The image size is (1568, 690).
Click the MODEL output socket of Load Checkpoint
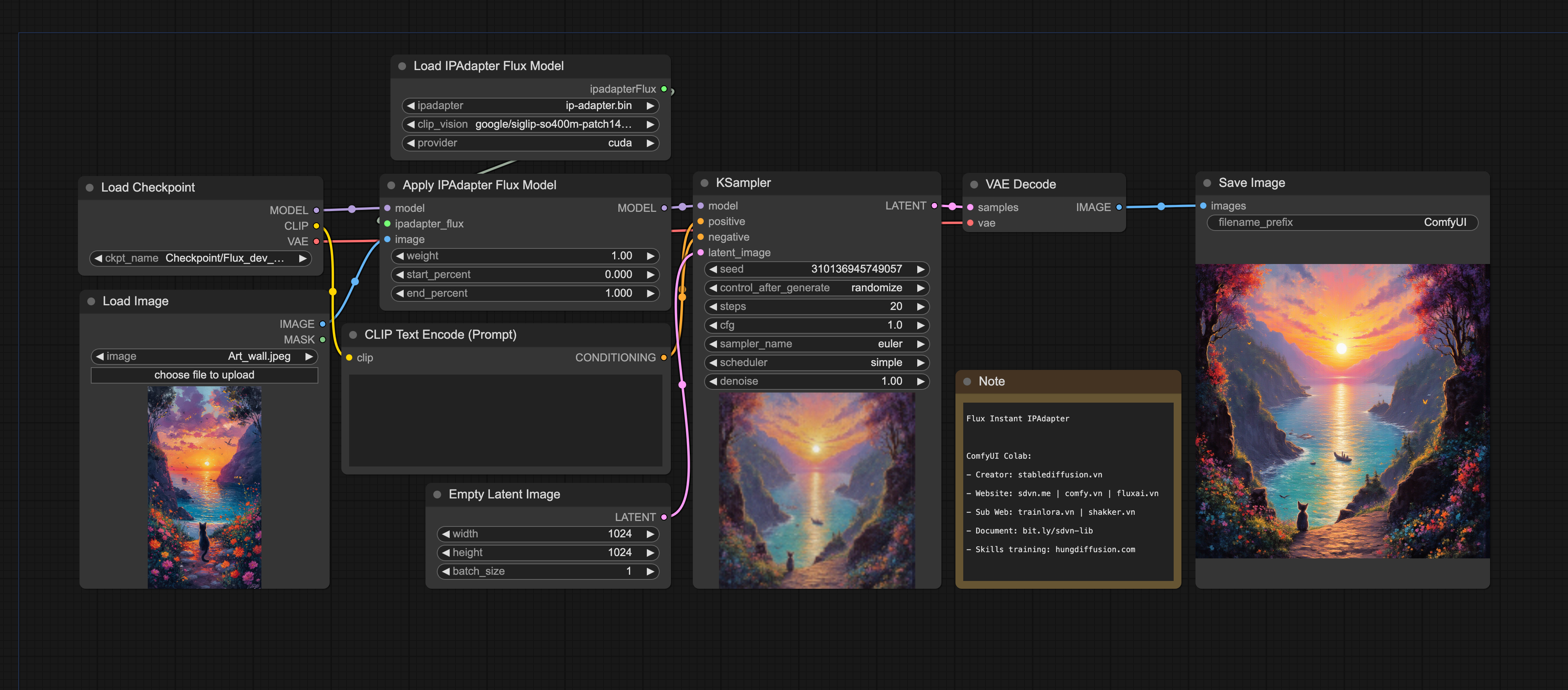[316, 211]
